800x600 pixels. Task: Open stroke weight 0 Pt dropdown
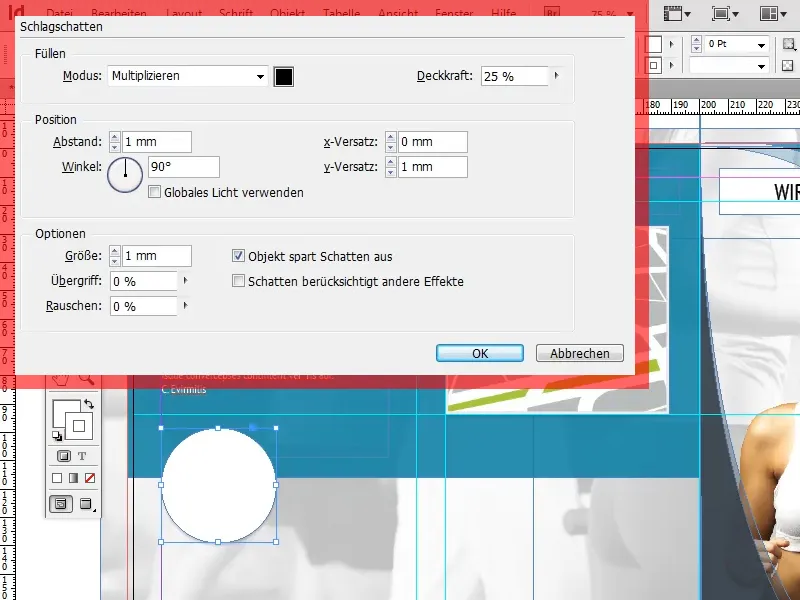click(761, 45)
